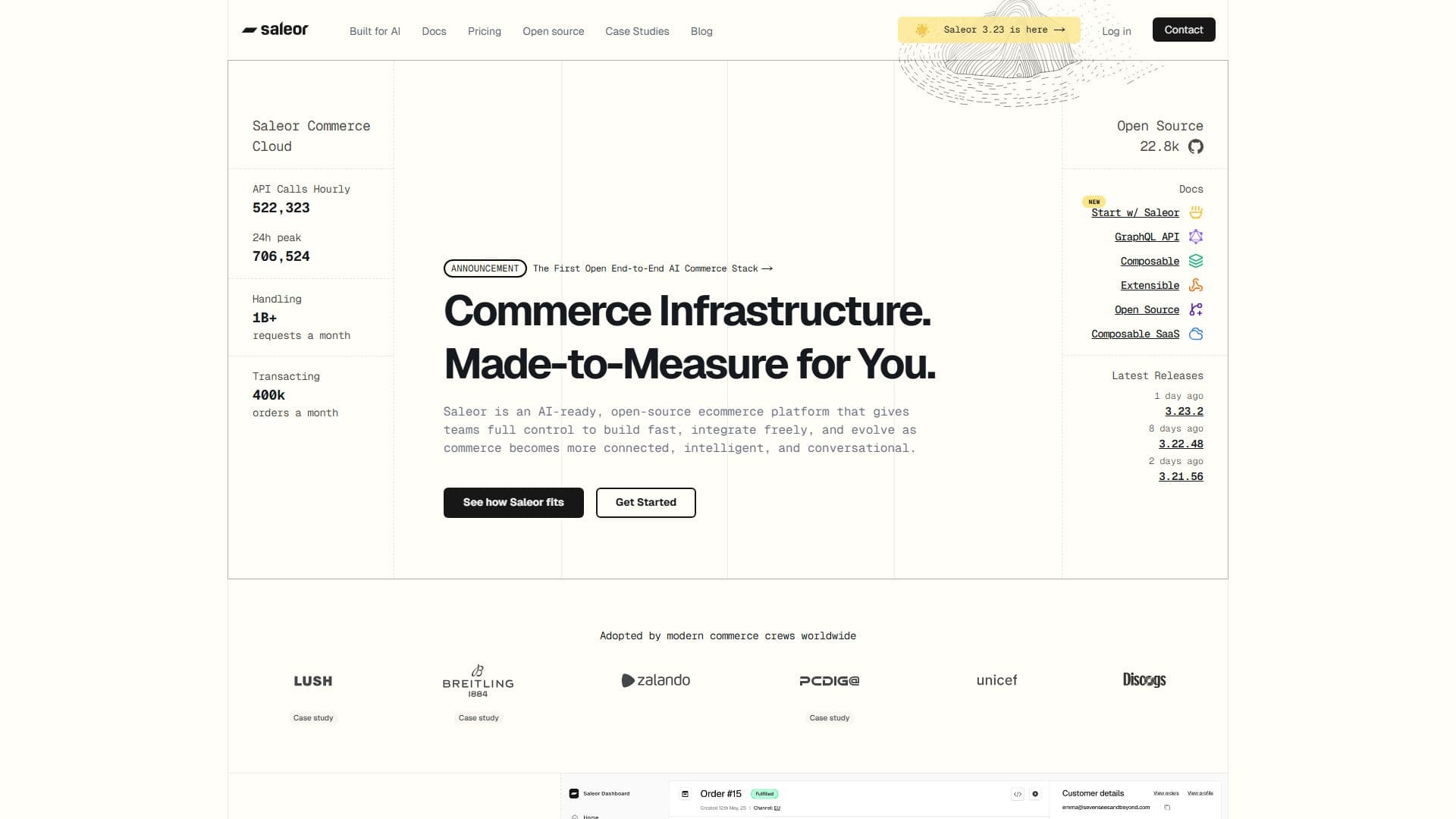Image resolution: width=1456 pixels, height=819 pixels.
Task: Go to the Pricing page
Action: [485, 31]
